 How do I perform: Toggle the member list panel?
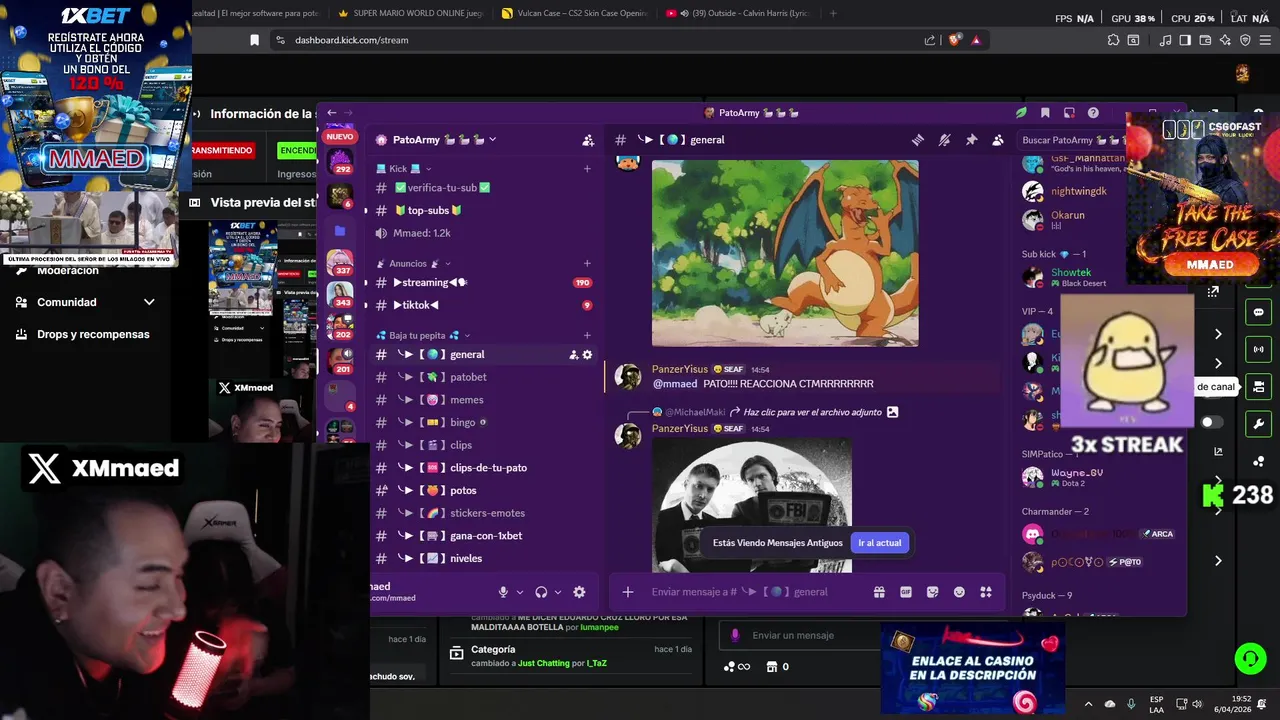[x=998, y=140]
